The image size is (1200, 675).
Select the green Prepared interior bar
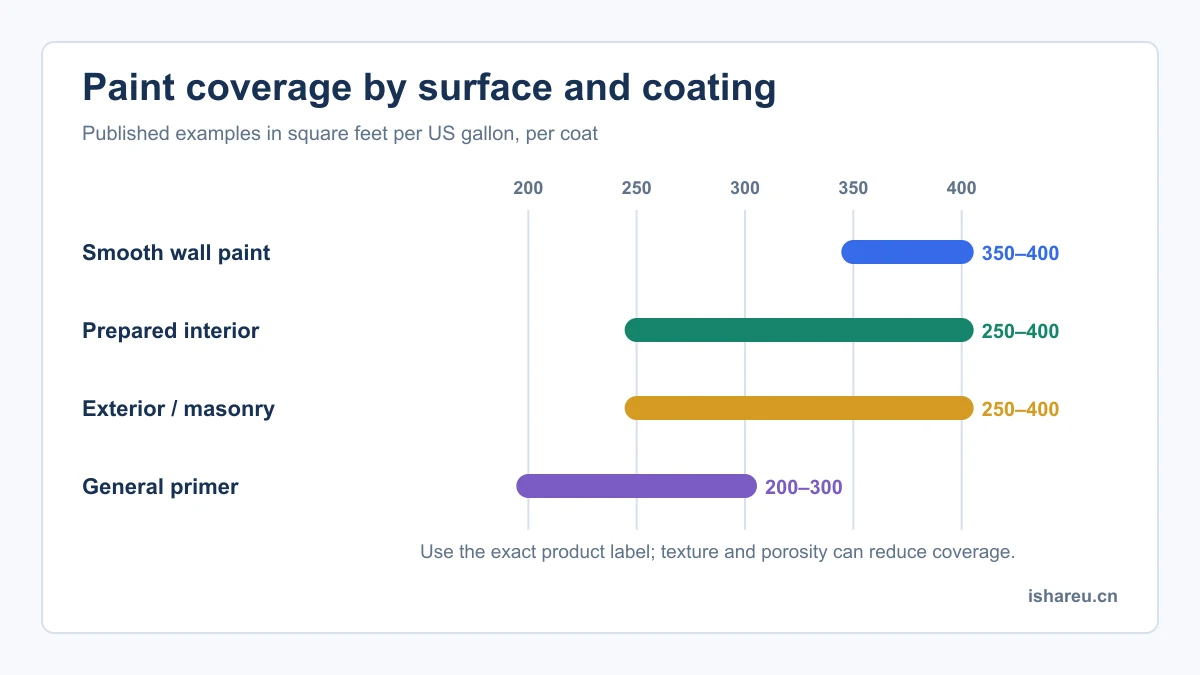coord(799,330)
